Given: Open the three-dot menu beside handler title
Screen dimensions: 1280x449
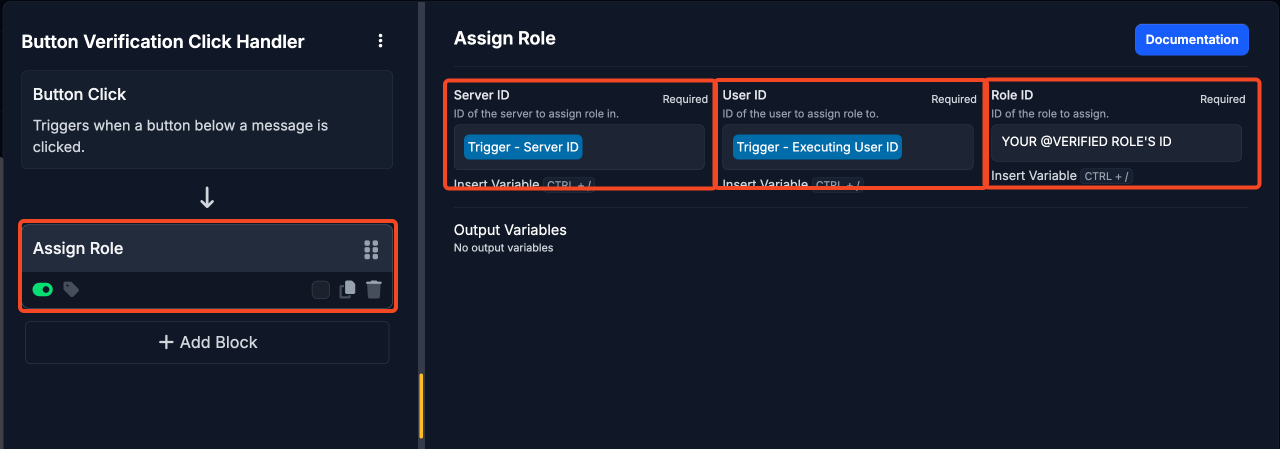Looking at the screenshot, I should 380,41.
